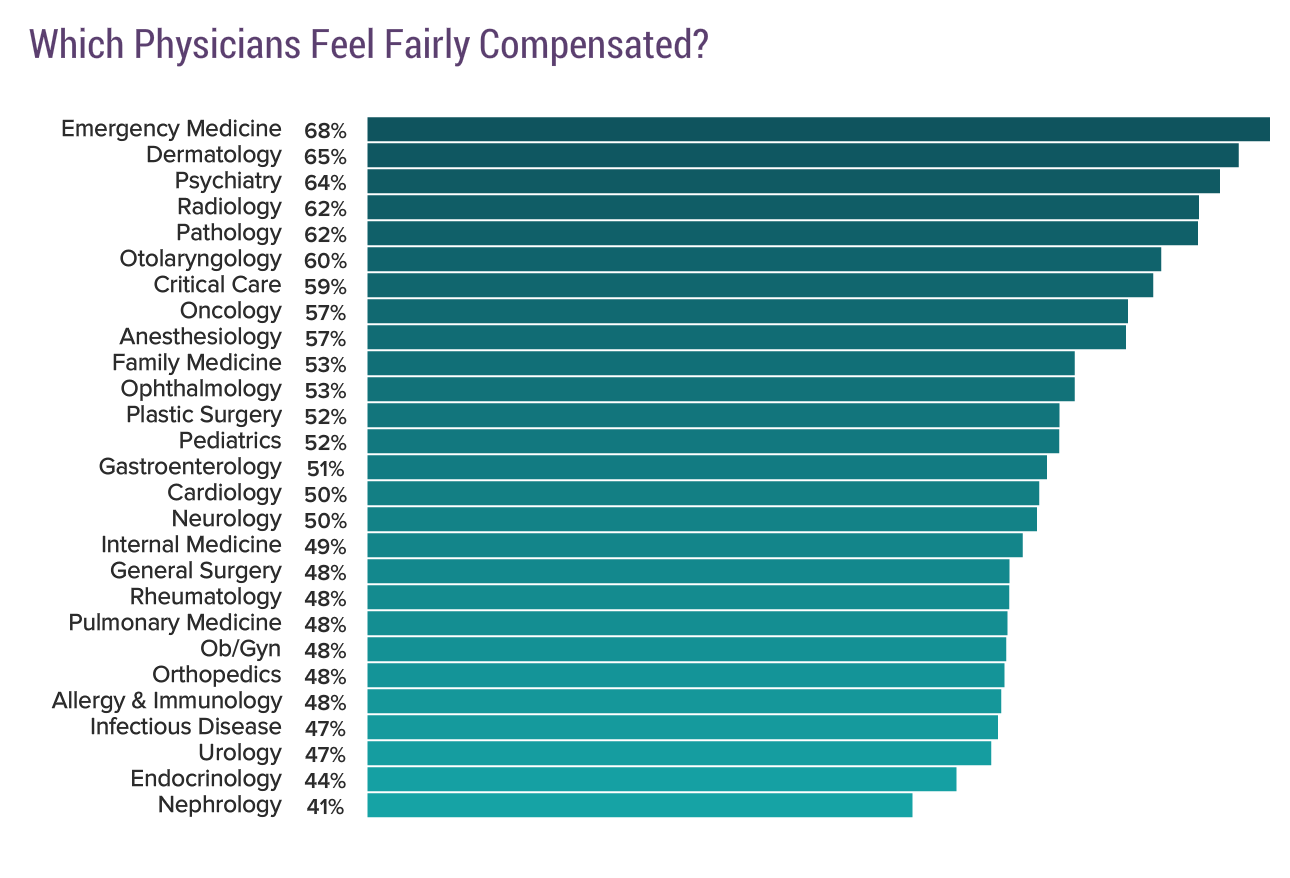The height and width of the screenshot is (878, 1290).
Task: Click the Anesthesiology bar
Action: 746,338
